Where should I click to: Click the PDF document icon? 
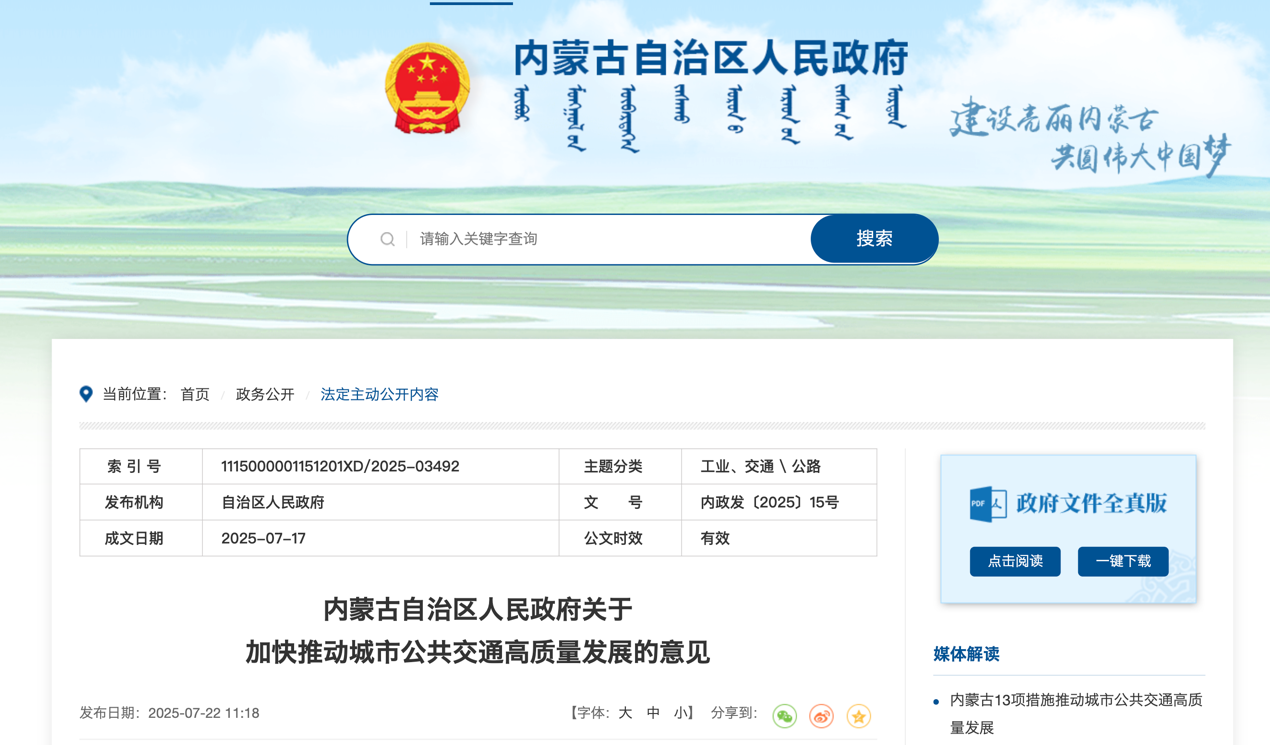tap(987, 504)
